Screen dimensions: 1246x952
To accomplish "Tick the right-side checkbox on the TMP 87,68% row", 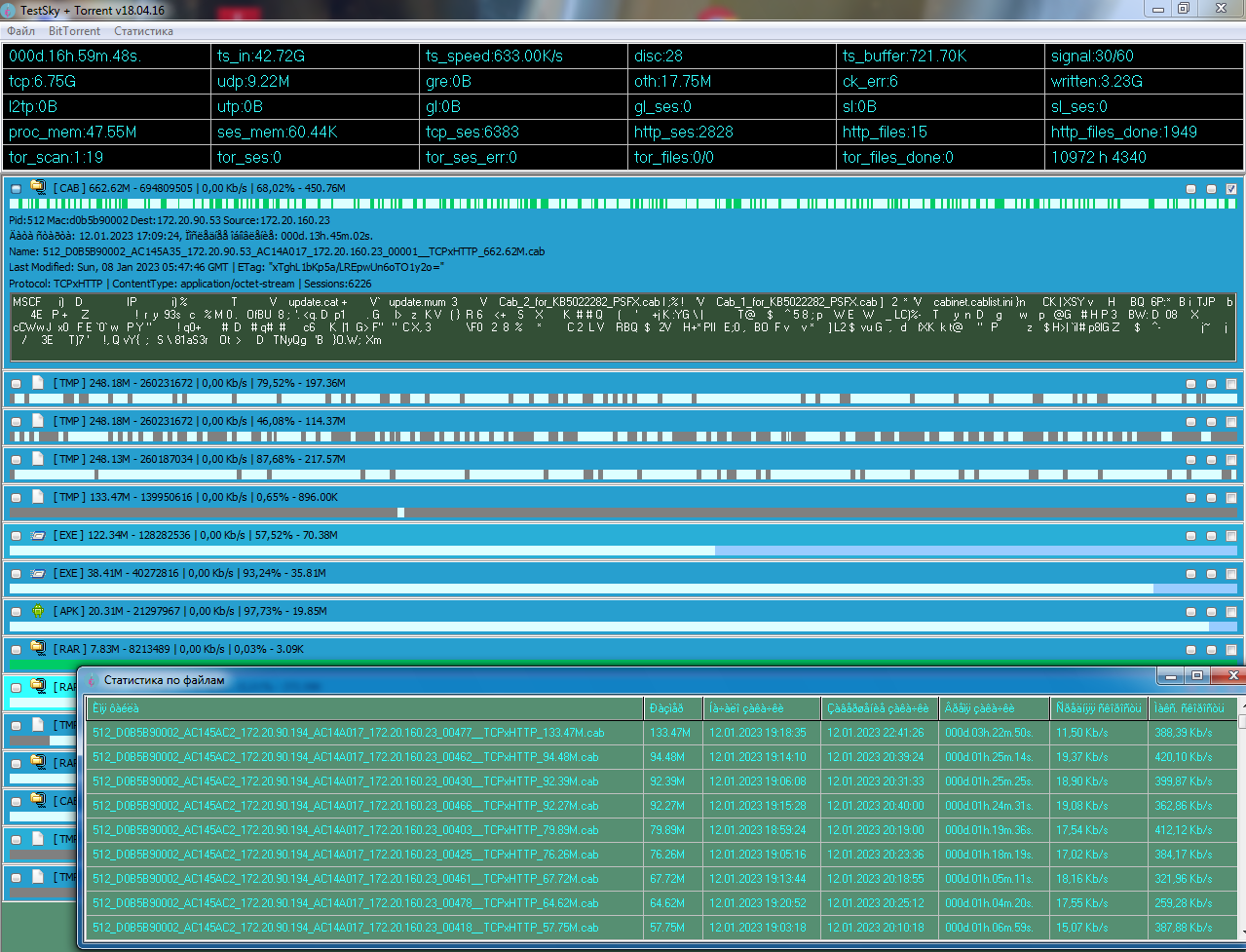I will 1231,460.
